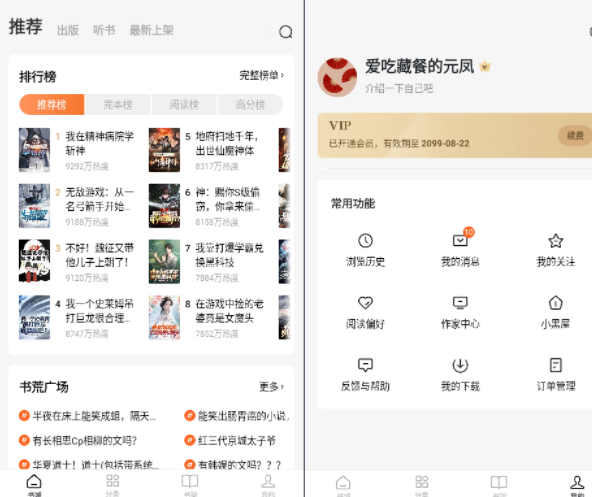The image size is (592, 497).
Task: Switch to the 听书 tab
Action: click(104, 30)
